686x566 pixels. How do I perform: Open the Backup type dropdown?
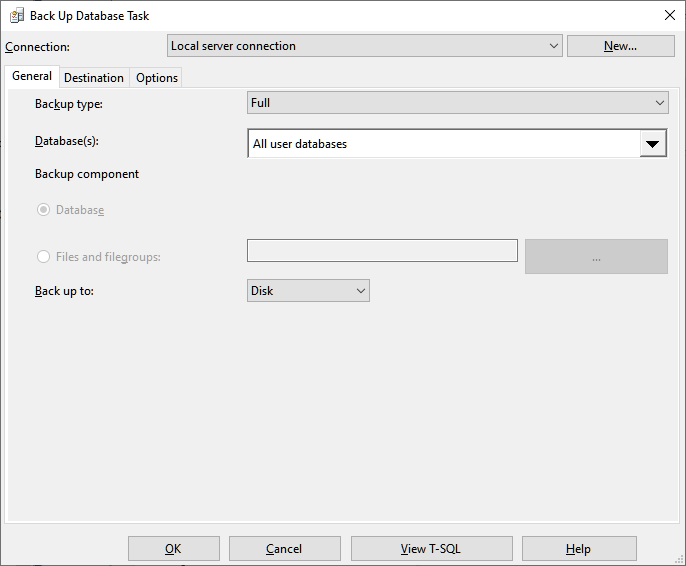458,103
